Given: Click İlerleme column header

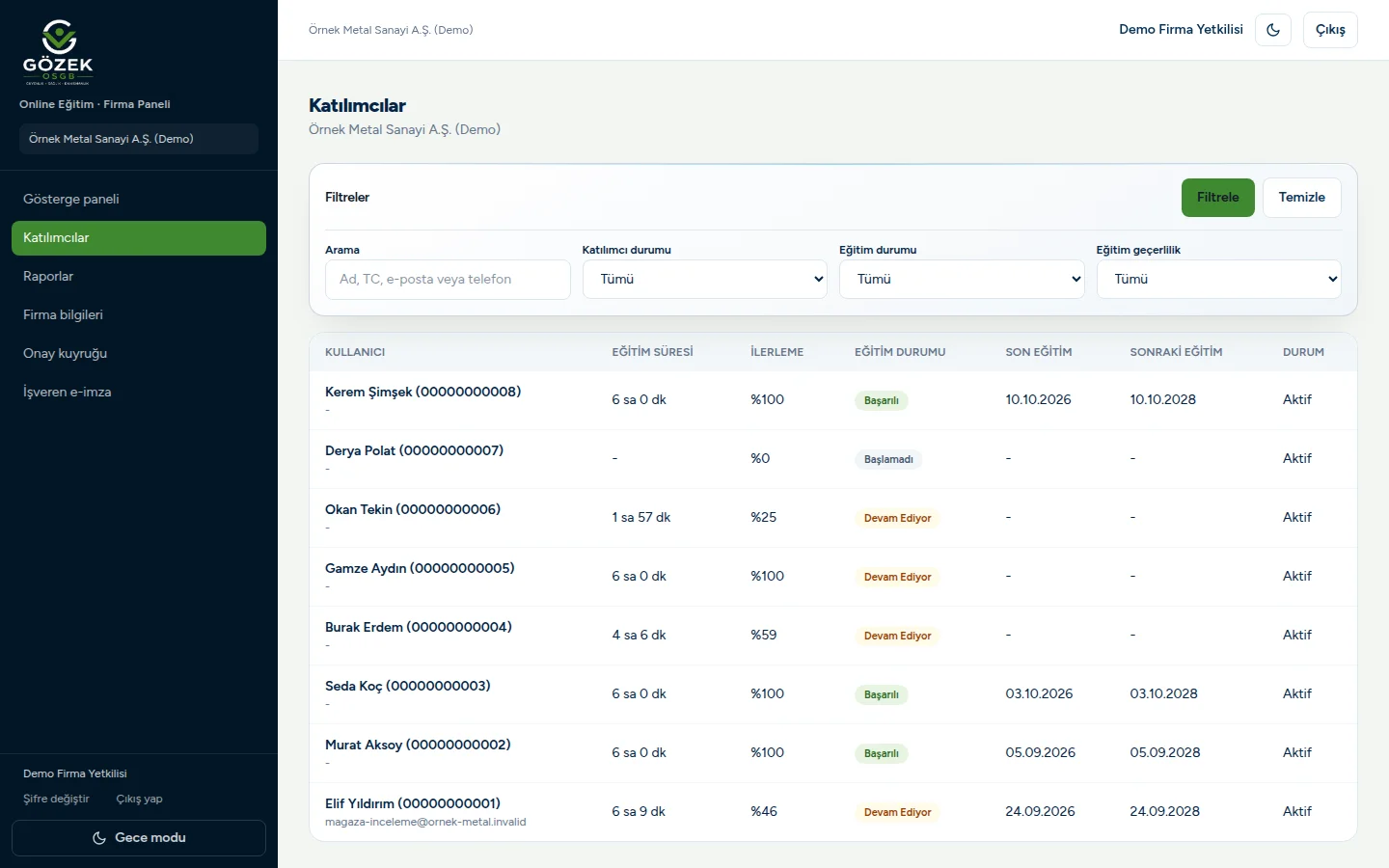Looking at the screenshot, I should click(x=776, y=352).
